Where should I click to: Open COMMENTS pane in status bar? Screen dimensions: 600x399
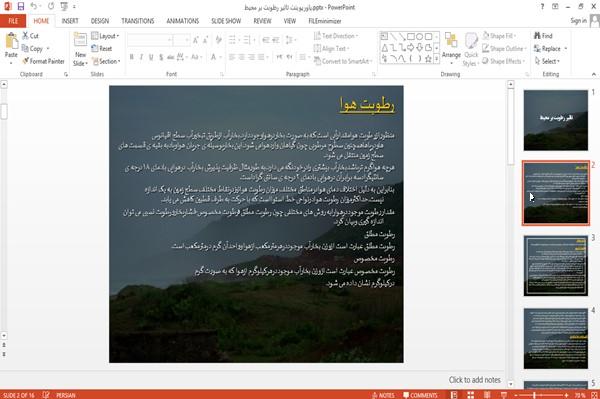pos(420,395)
